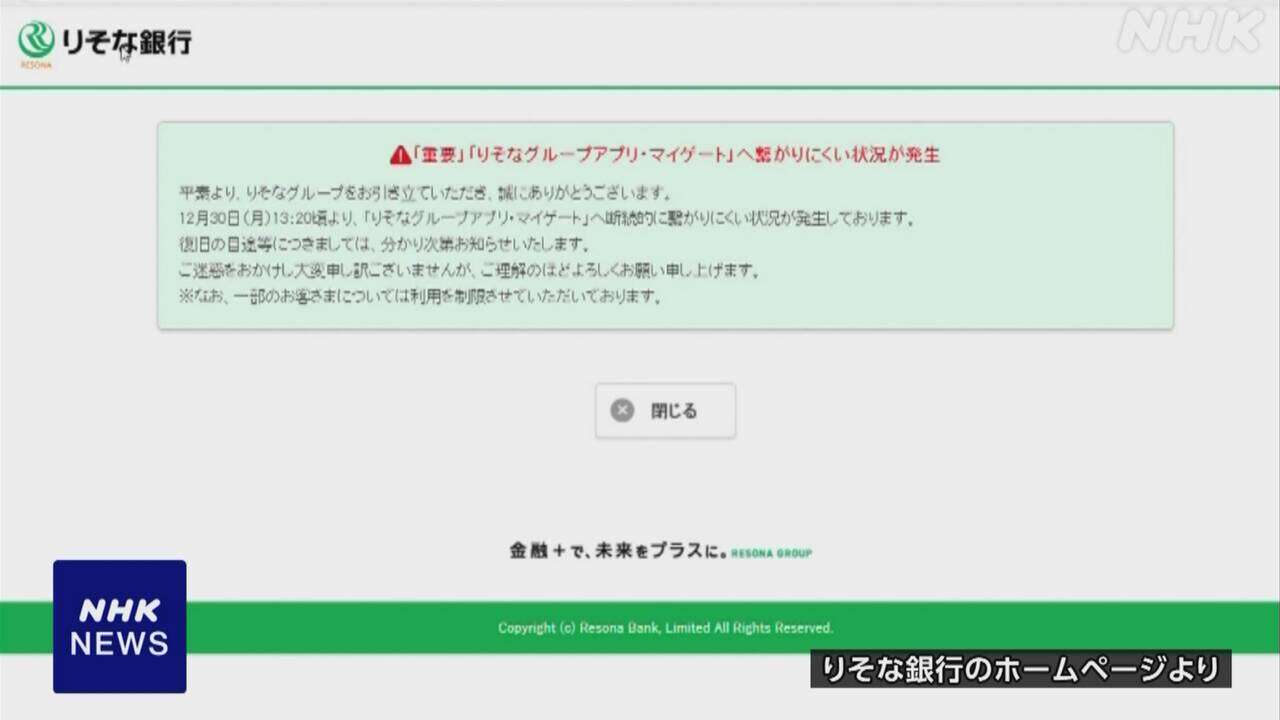Image resolution: width=1280 pixels, height=720 pixels.
Task: Click the red warning triangle icon
Action: click(x=400, y=155)
